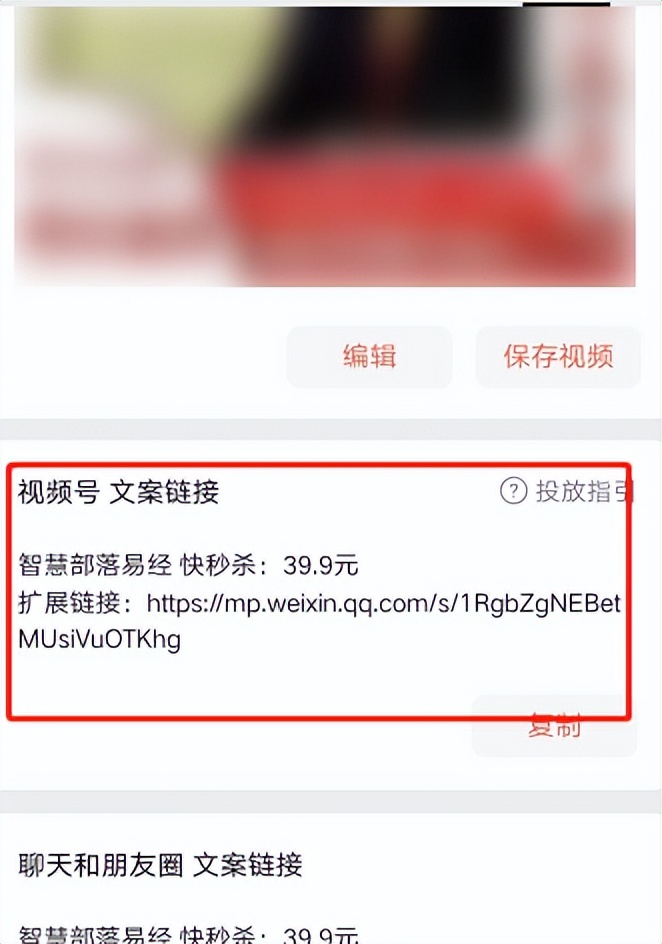Click the question mark help icon
662x944 pixels.
(x=513, y=491)
